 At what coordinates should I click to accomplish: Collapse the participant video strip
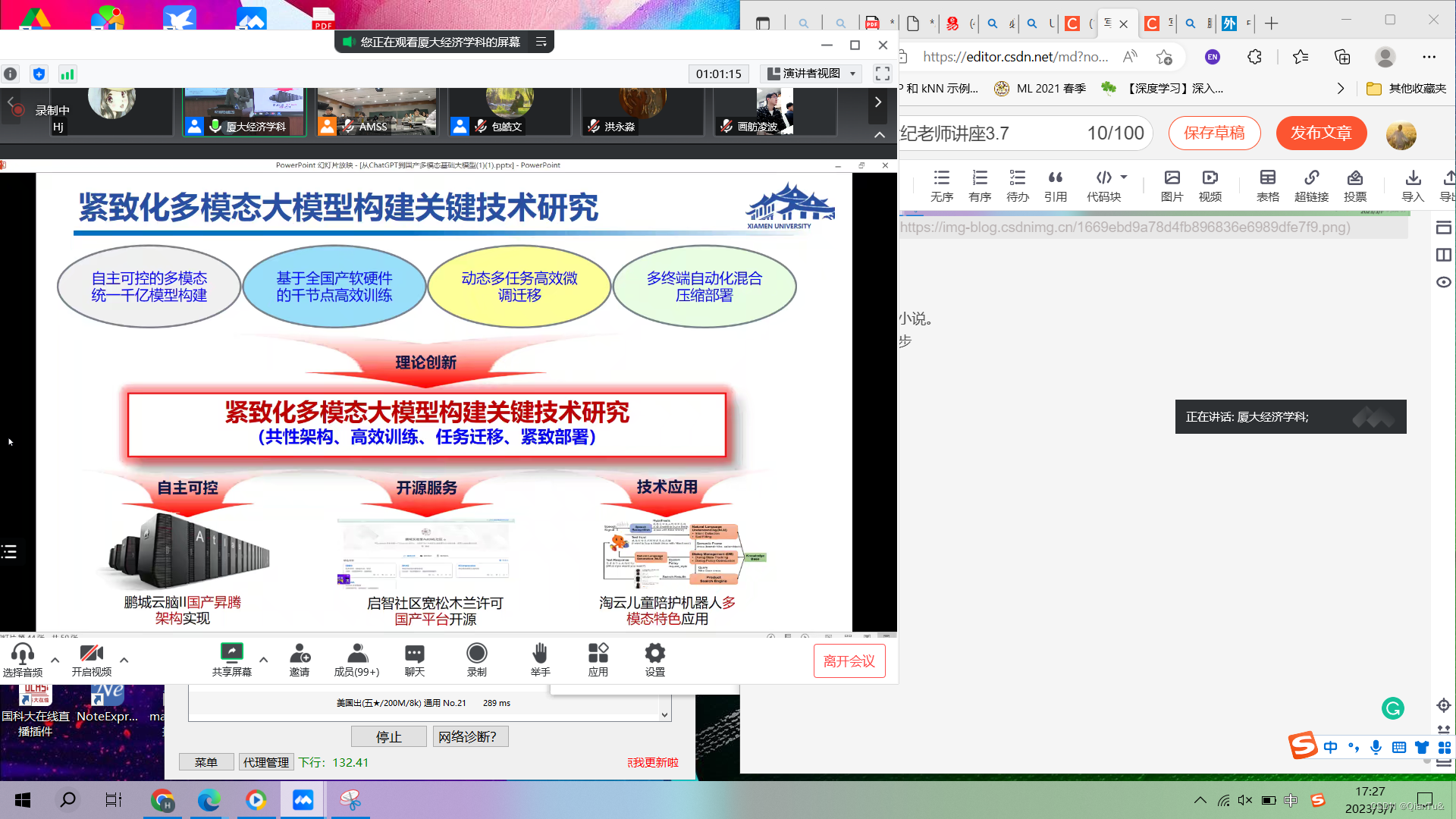coord(880,134)
